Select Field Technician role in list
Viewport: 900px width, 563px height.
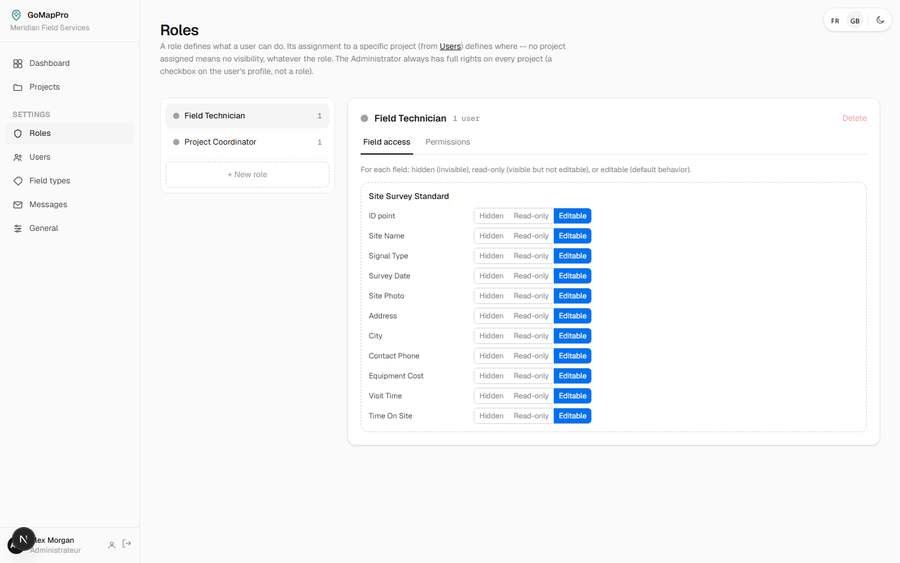tap(247, 116)
